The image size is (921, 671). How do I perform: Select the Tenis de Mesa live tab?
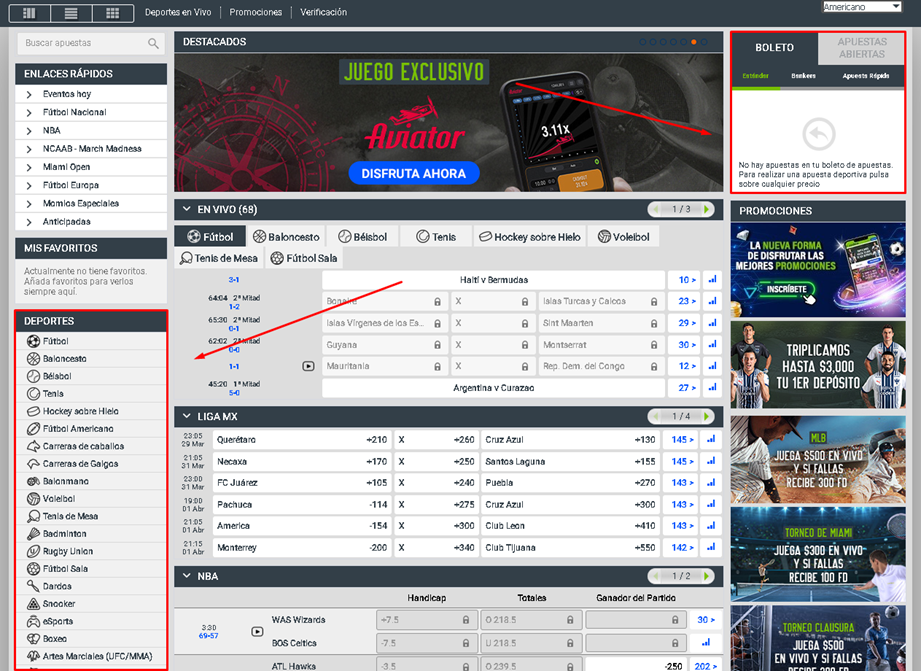click(219, 258)
